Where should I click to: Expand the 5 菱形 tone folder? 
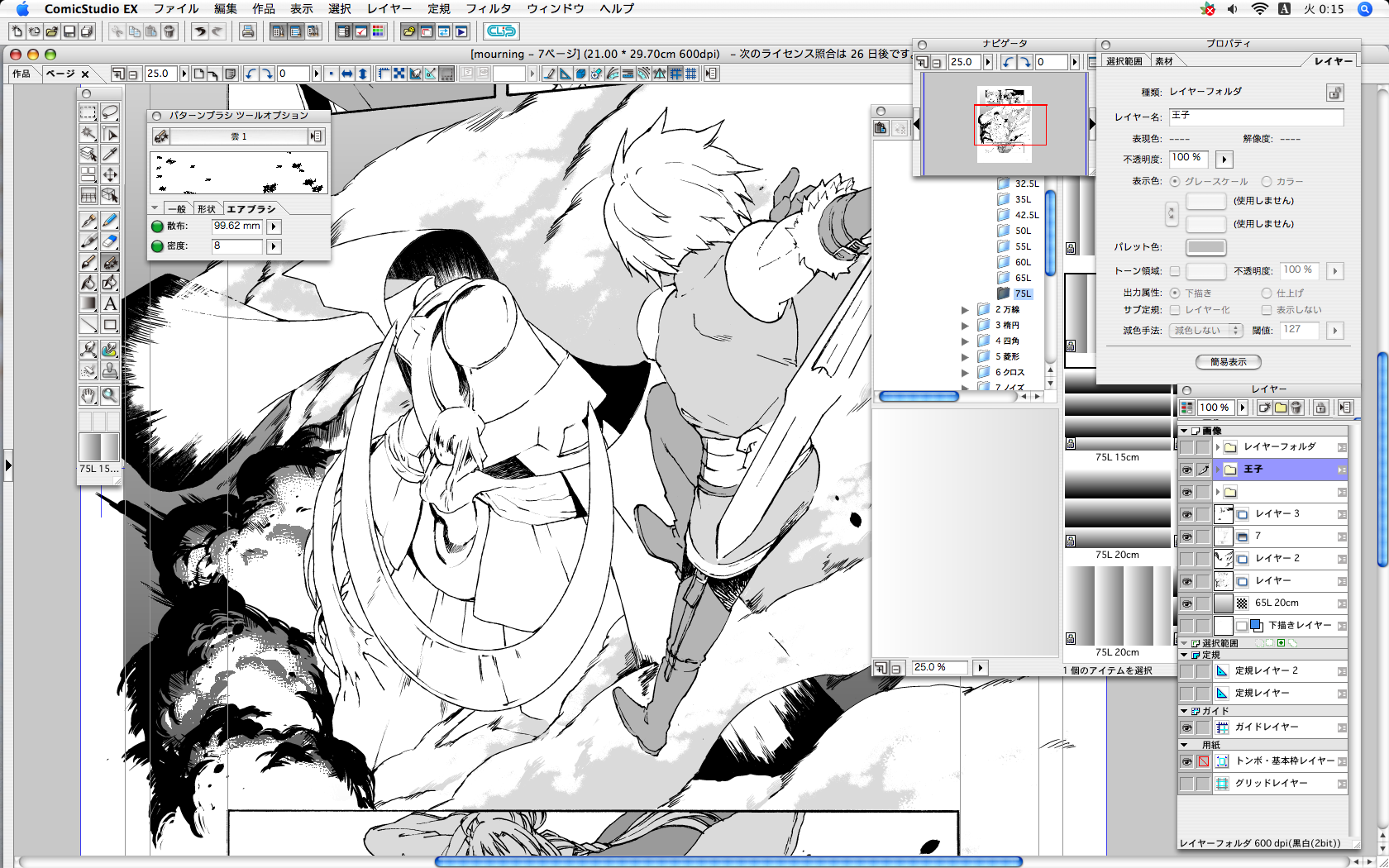pyautogui.click(x=965, y=357)
